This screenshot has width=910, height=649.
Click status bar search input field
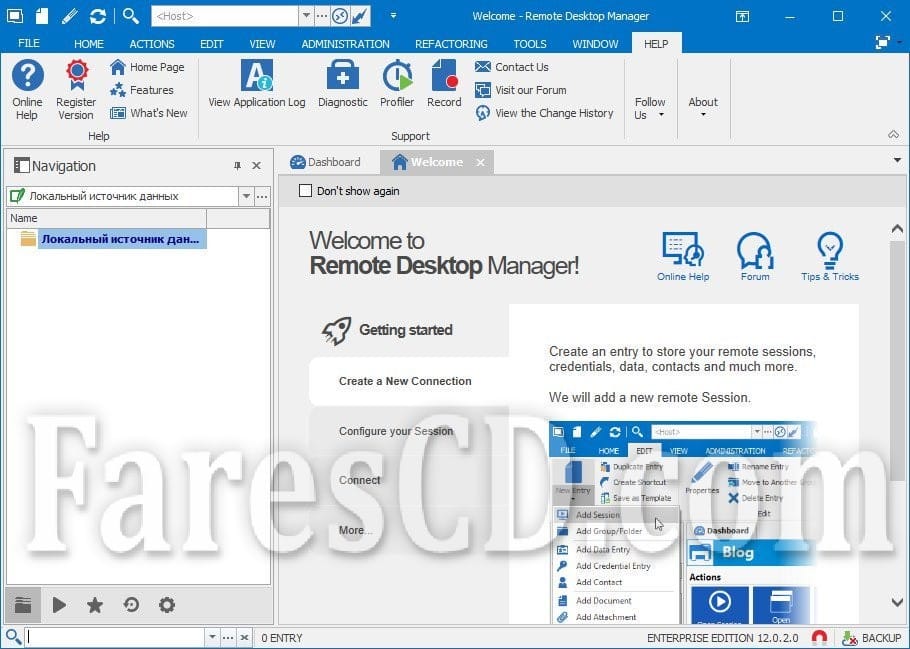[115, 637]
